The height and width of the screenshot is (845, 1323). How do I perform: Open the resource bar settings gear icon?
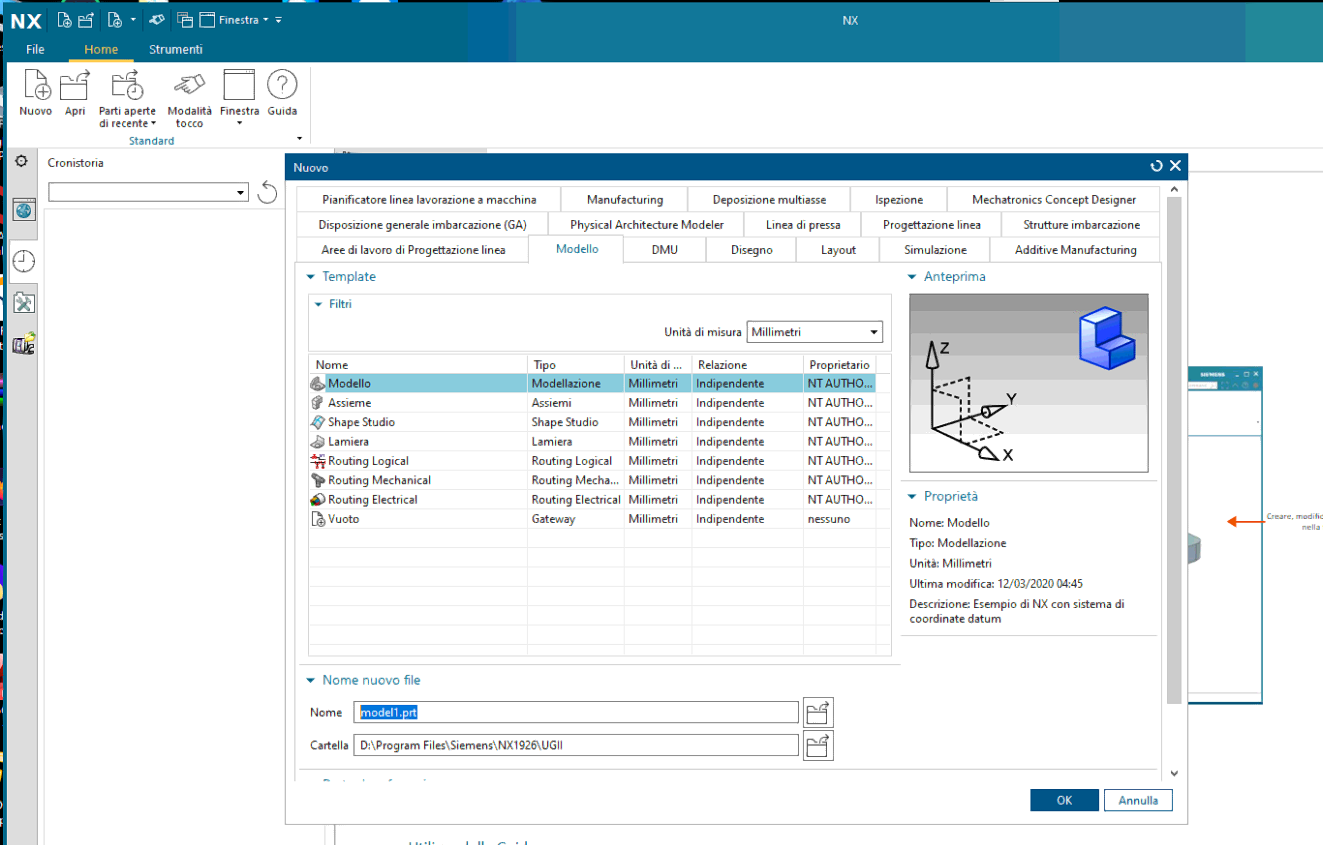click(21, 161)
